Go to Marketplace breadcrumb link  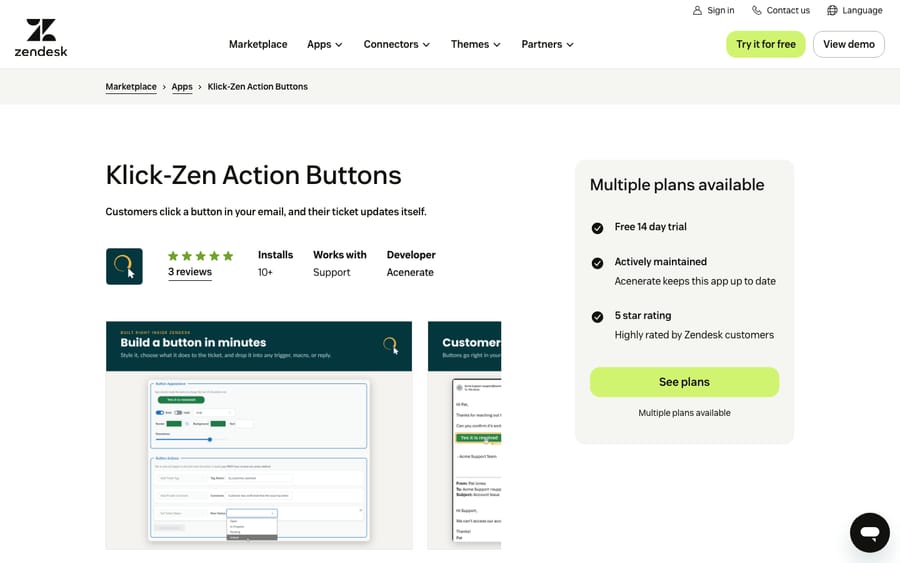[x=131, y=87]
